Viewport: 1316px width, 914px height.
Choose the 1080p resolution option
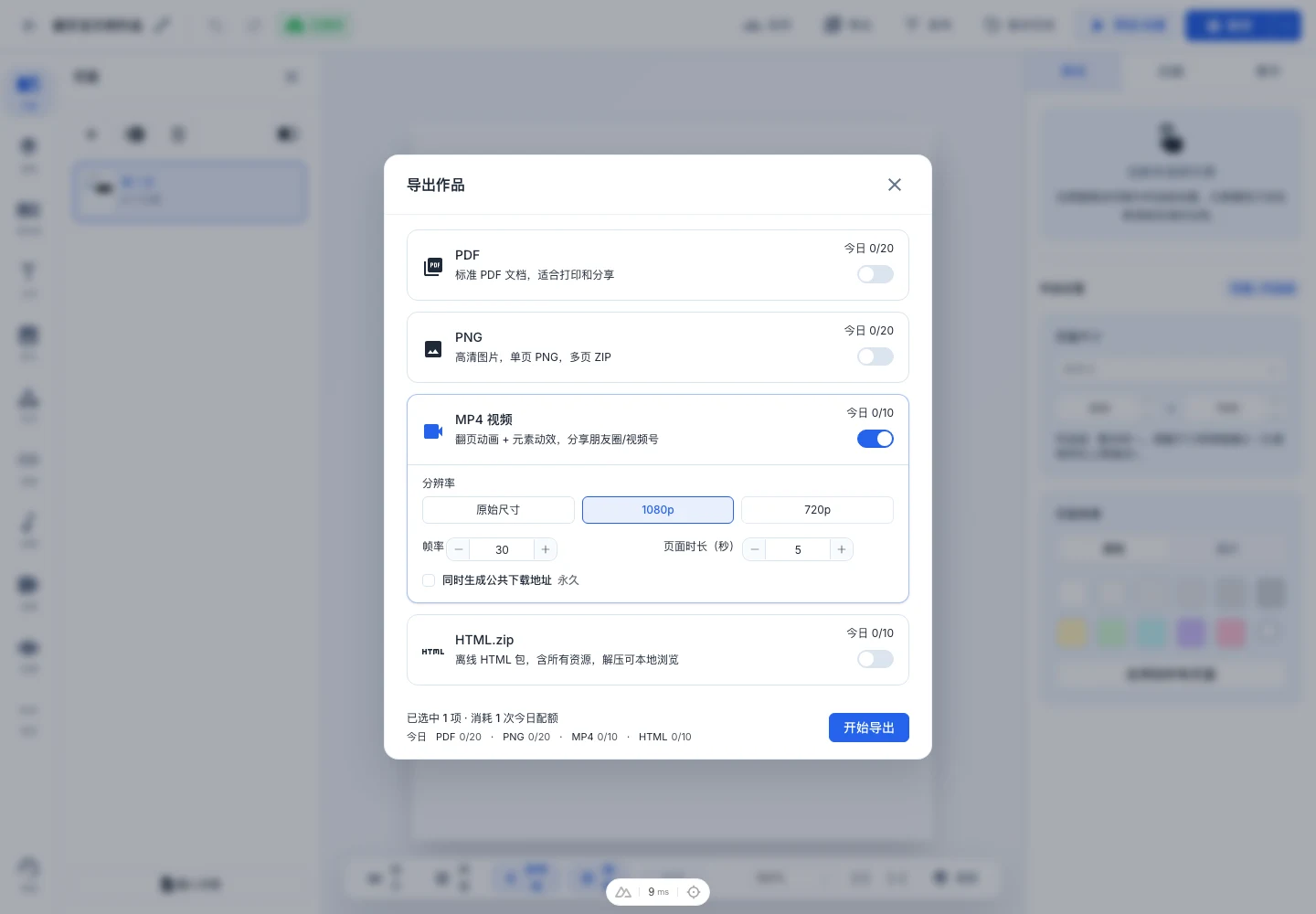pyautogui.click(x=658, y=510)
